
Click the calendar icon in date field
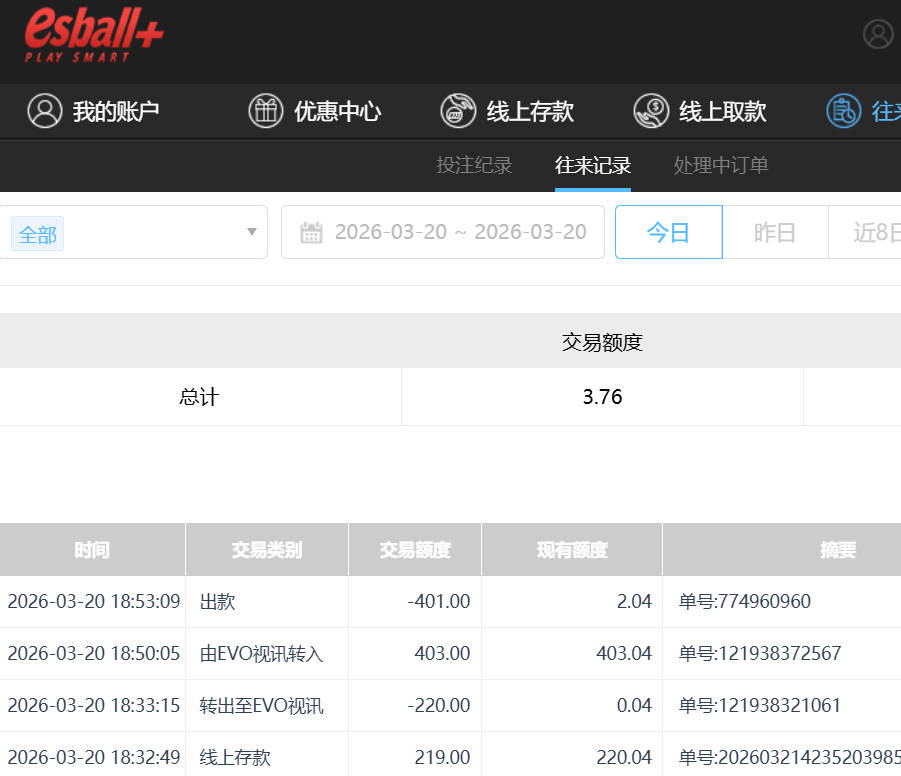(x=311, y=233)
